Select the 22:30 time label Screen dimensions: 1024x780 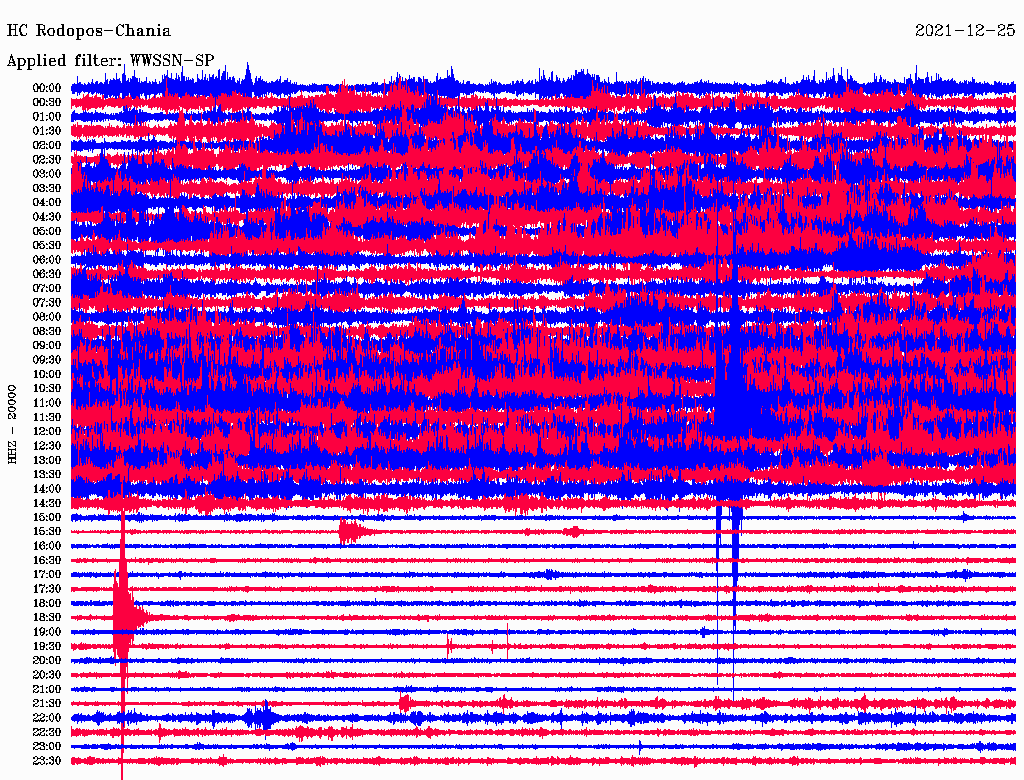(x=47, y=732)
